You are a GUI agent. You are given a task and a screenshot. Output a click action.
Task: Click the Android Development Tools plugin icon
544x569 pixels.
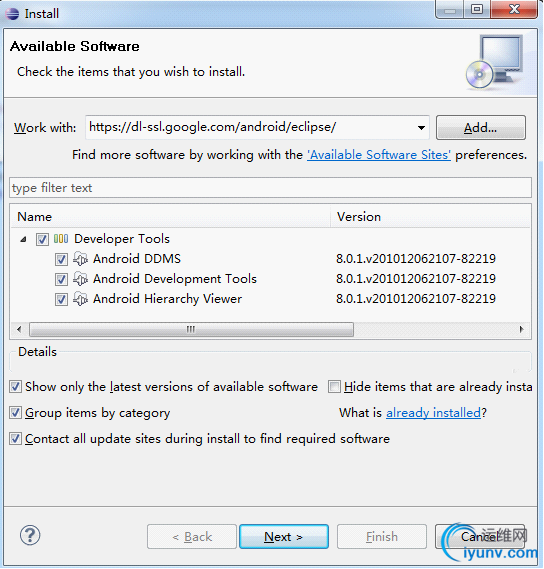pyautogui.click(x=81, y=279)
